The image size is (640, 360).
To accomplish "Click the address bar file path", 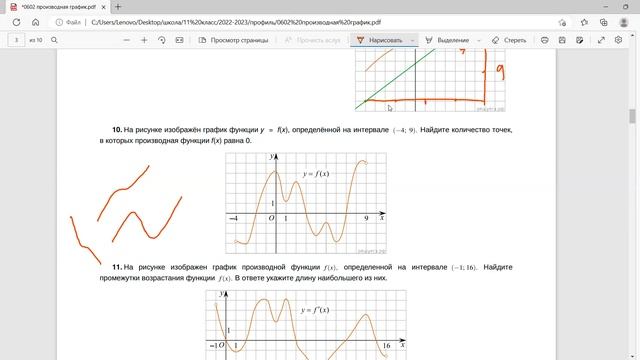I will click(x=236, y=22).
